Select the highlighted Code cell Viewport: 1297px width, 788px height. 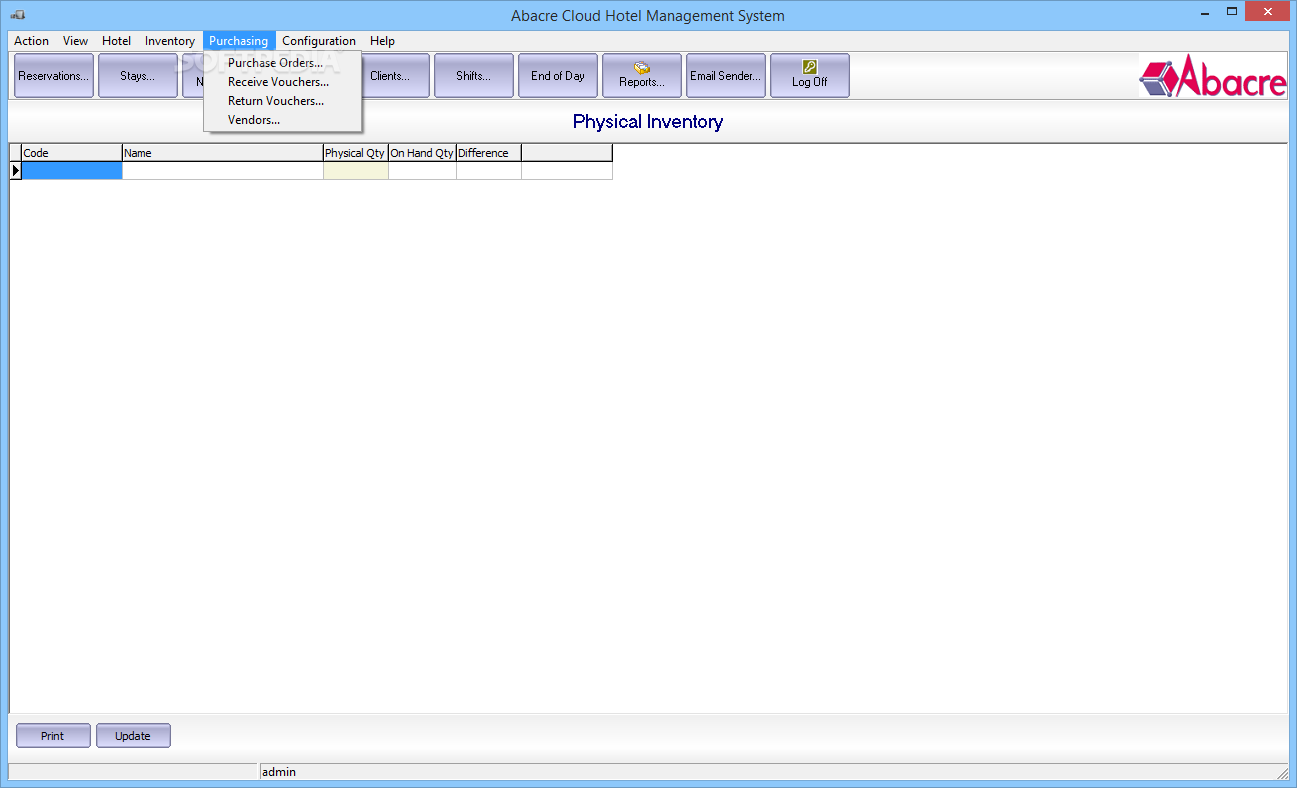72,171
